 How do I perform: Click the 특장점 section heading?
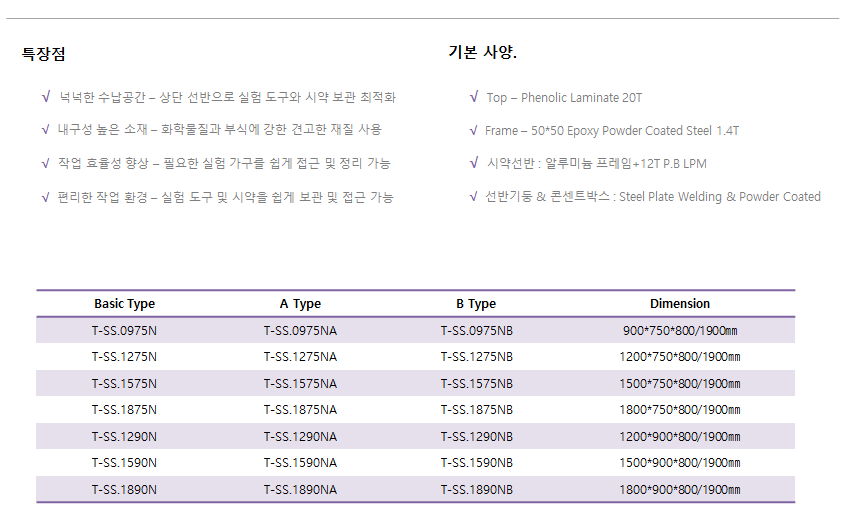(44, 54)
